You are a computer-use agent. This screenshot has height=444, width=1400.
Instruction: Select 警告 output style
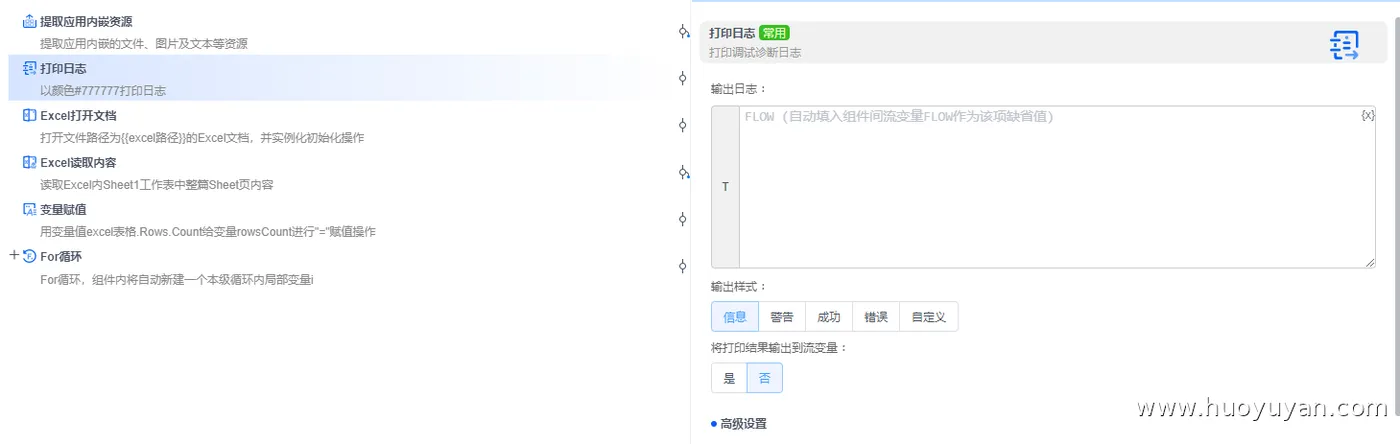tap(782, 317)
